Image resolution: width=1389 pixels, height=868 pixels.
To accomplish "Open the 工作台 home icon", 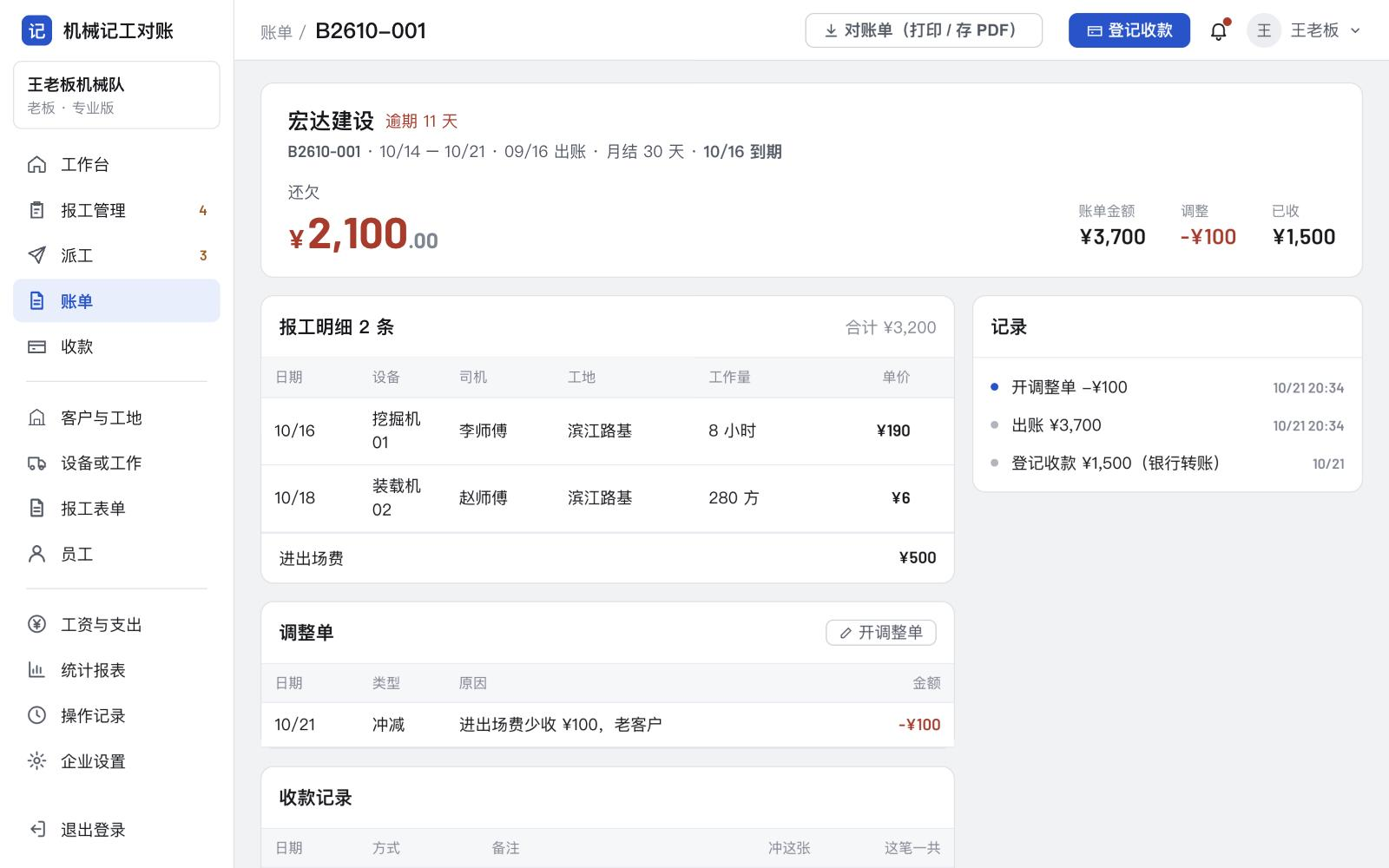I will (36, 164).
